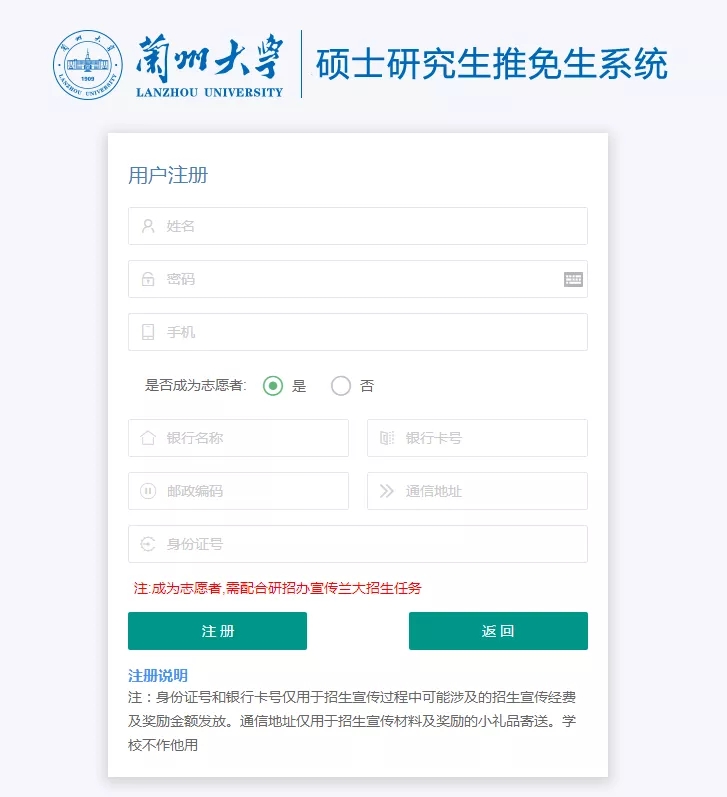Click the phone icon in the 手机 field

(x=148, y=332)
